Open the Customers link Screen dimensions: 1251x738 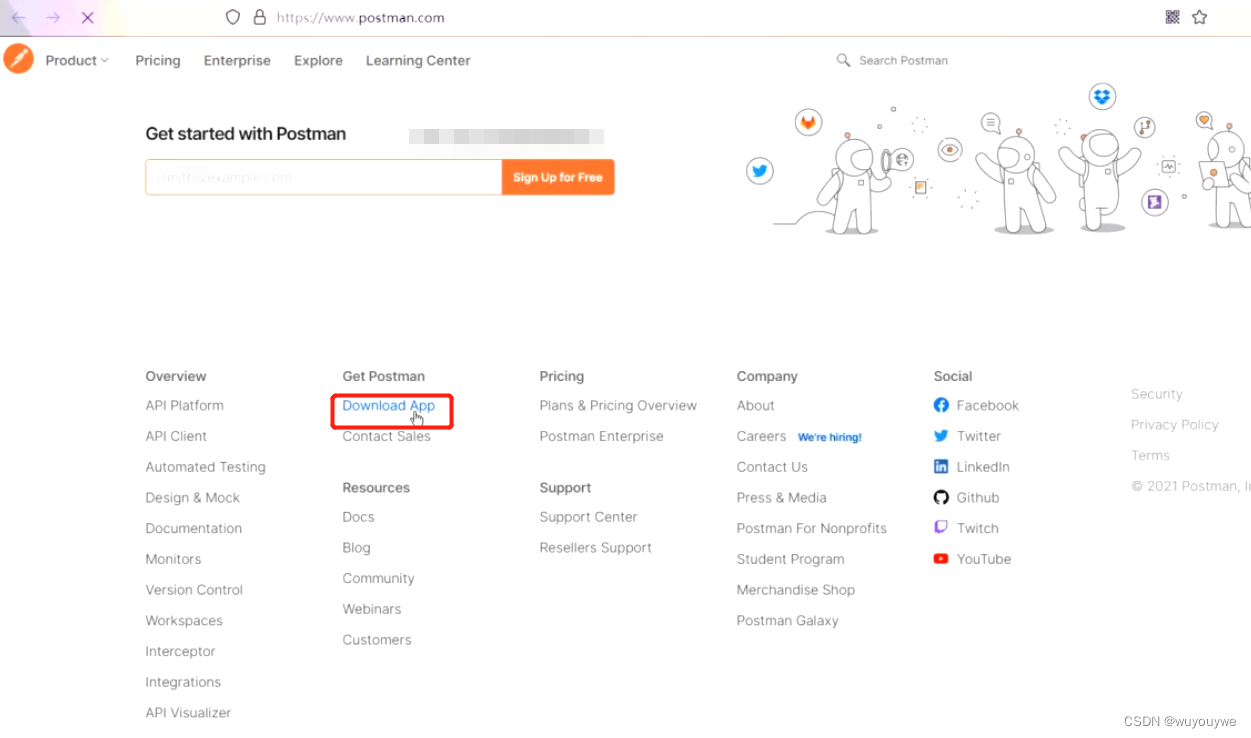tap(377, 640)
